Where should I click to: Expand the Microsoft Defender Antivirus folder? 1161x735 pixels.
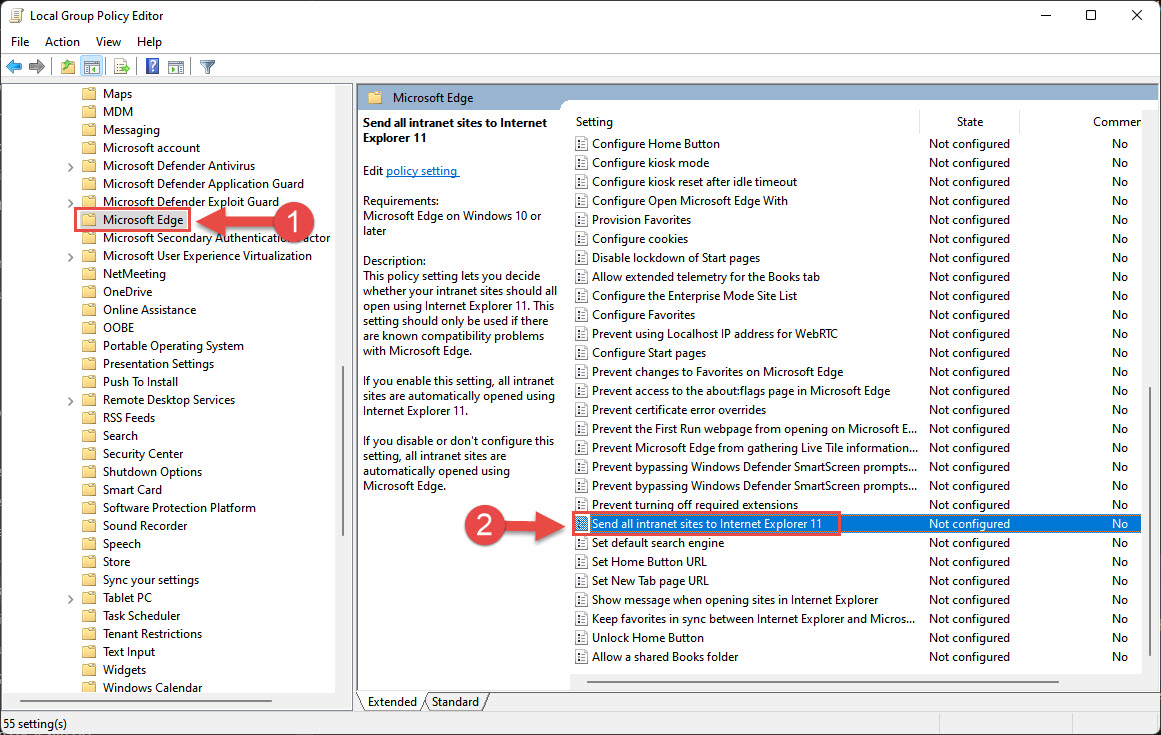pyautogui.click(x=70, y=167)
